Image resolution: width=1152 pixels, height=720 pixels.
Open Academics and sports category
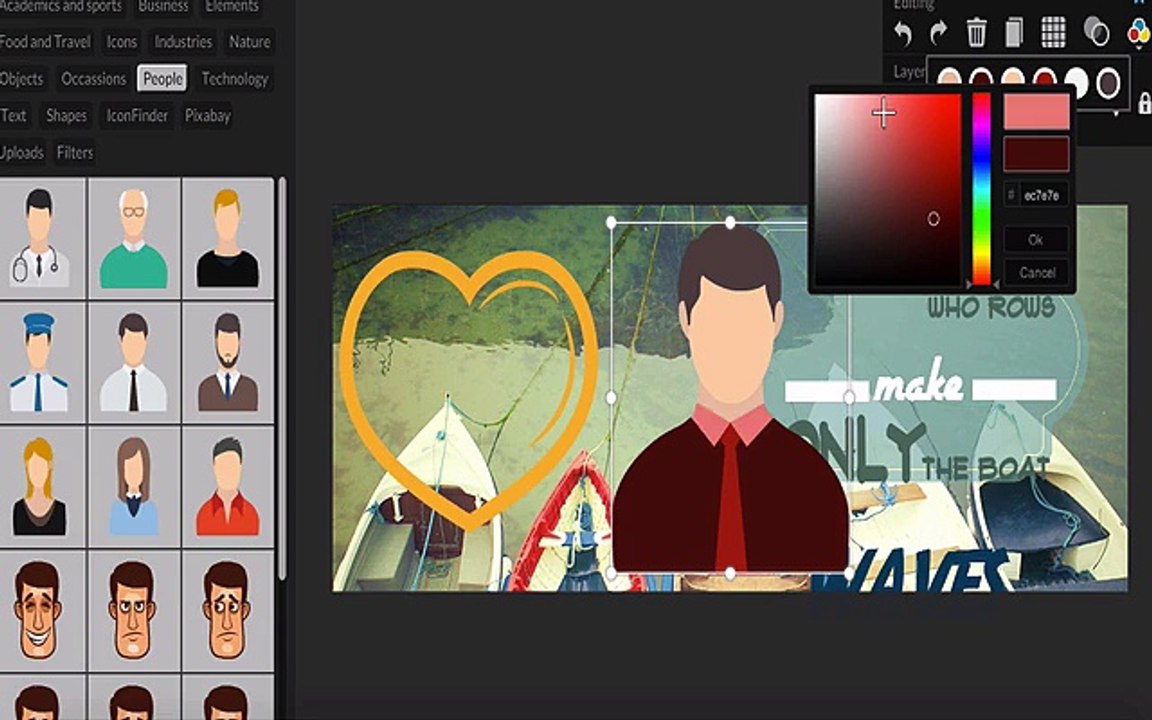61,7
